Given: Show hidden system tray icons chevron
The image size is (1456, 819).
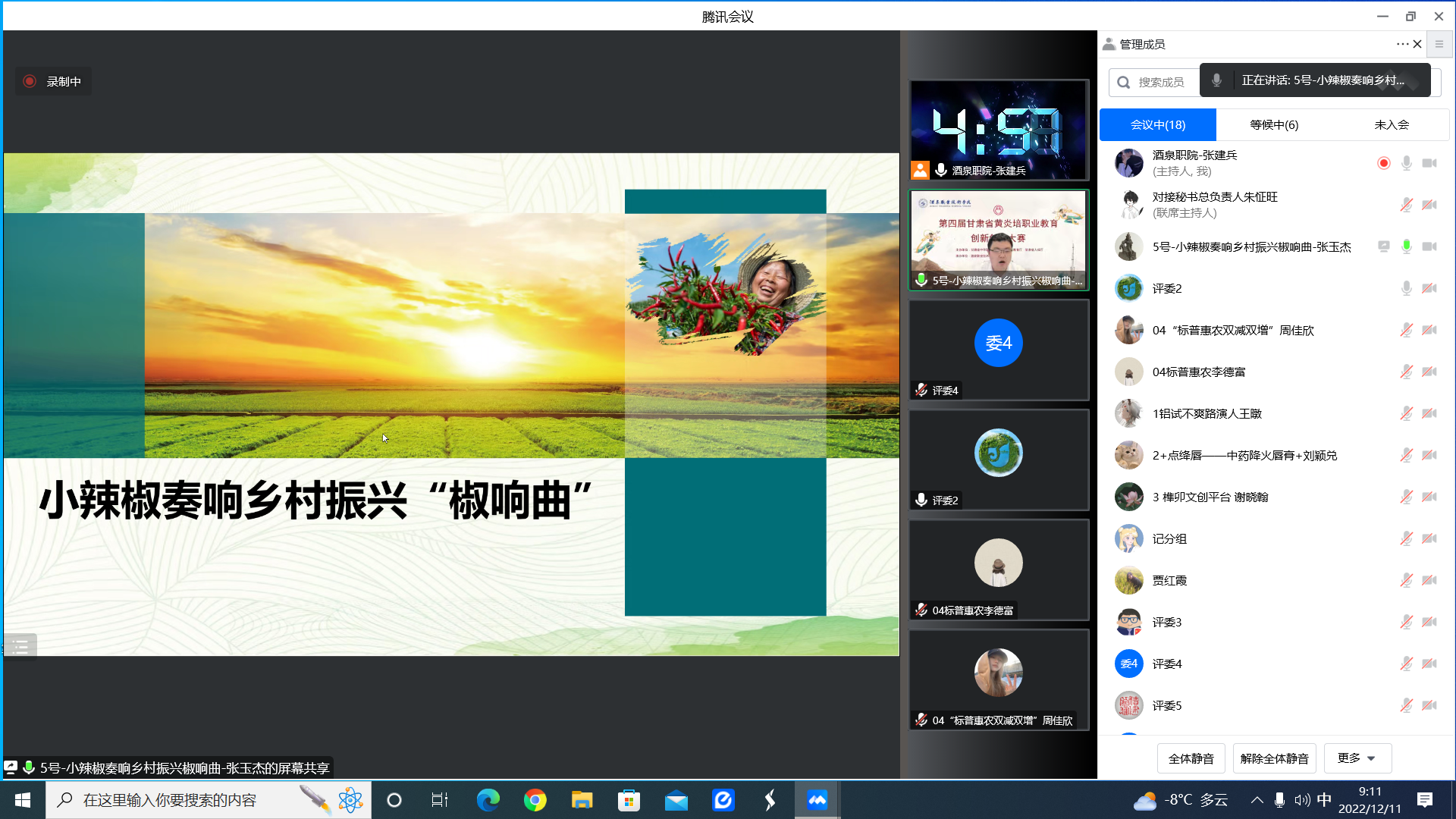Looking at the screenshot, I should 1257,800.
